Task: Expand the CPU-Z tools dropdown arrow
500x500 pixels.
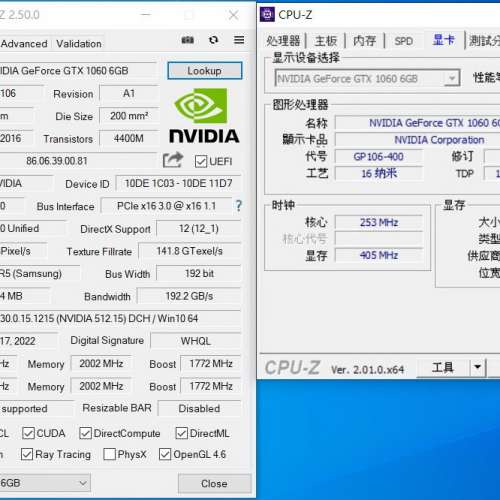Action: click(x=477, y=367)
